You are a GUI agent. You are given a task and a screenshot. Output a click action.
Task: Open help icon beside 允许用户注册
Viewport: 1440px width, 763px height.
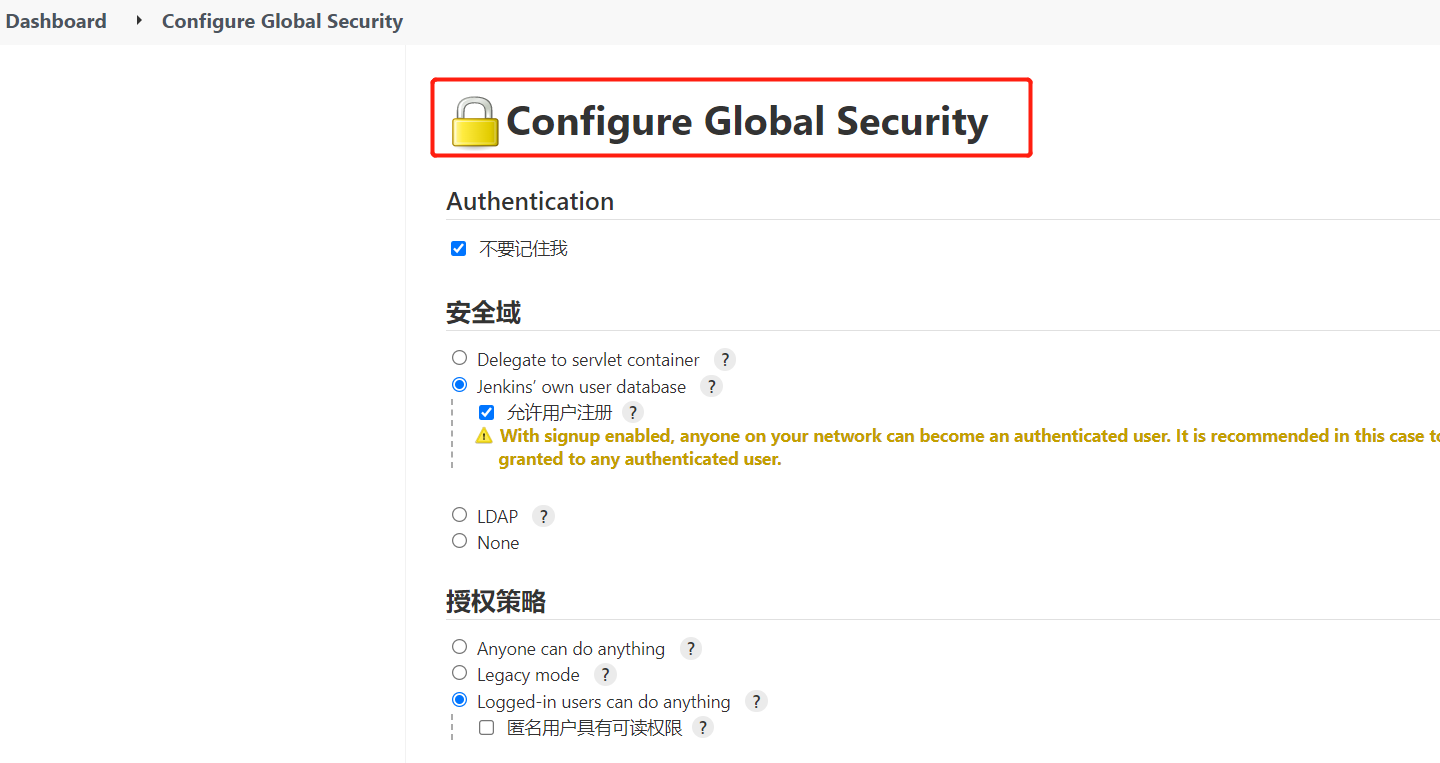pos(633,412)
